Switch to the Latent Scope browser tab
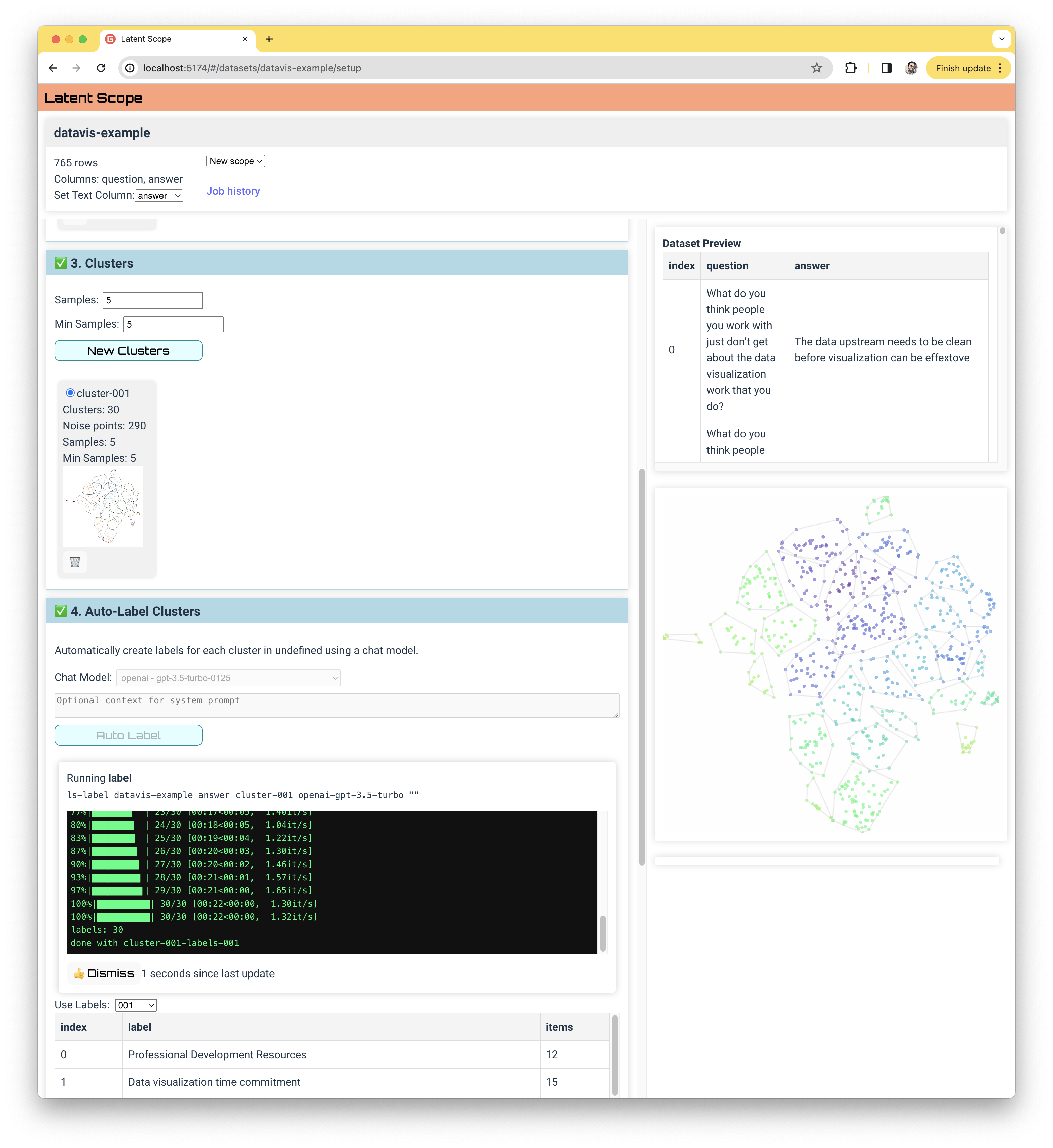Viewport: 1053px width, 1148px height. [x=171, y=39]
